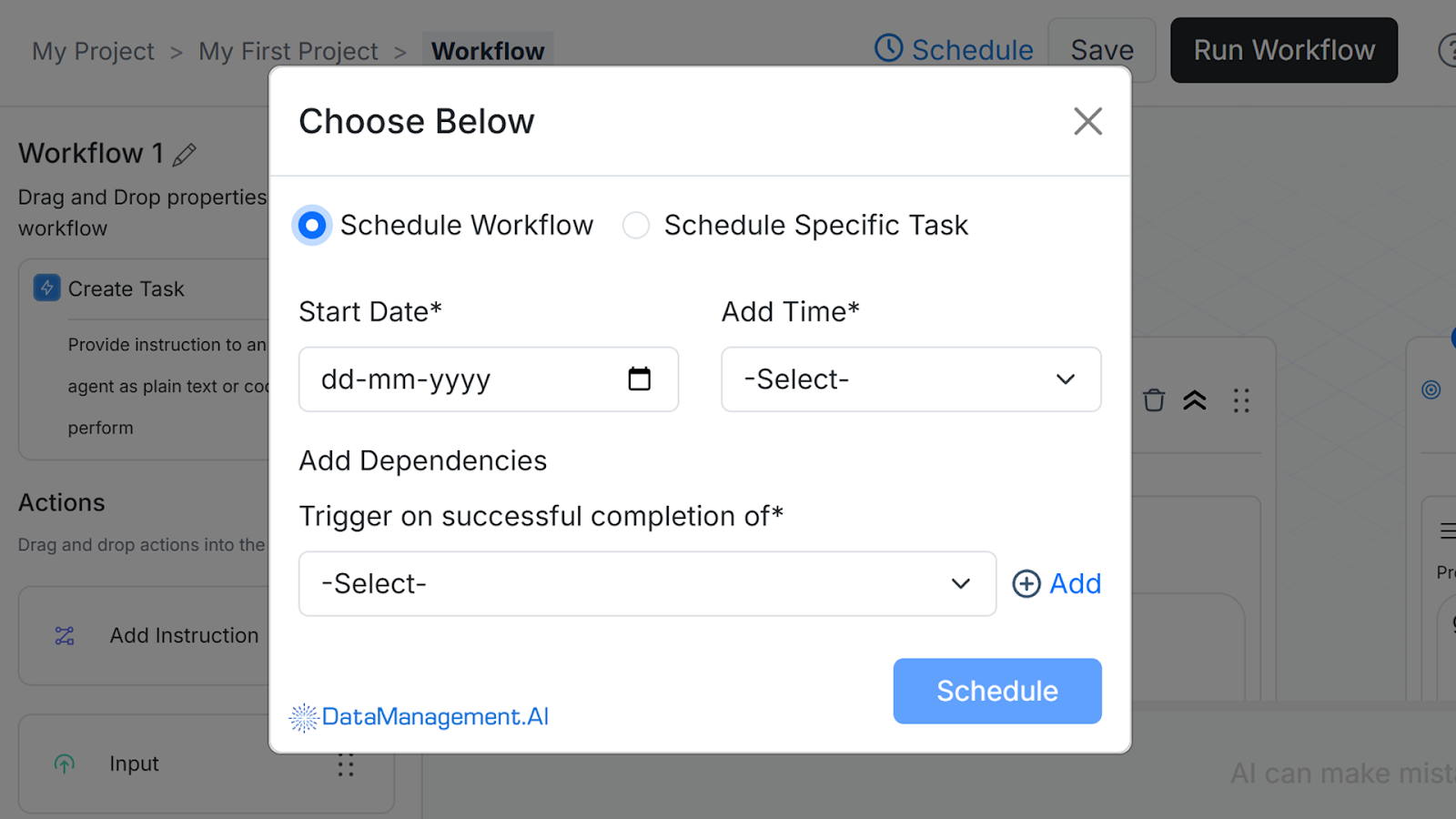
Task: Click the Create Task lightning icon
Action: coord(45,288)
